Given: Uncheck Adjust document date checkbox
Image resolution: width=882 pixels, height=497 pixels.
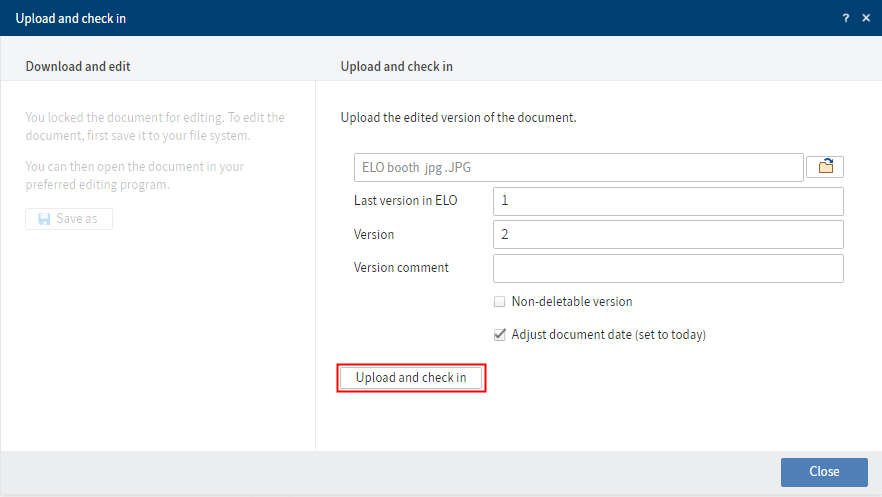Looking at the screenshot, I should click(x=500, y=335).
